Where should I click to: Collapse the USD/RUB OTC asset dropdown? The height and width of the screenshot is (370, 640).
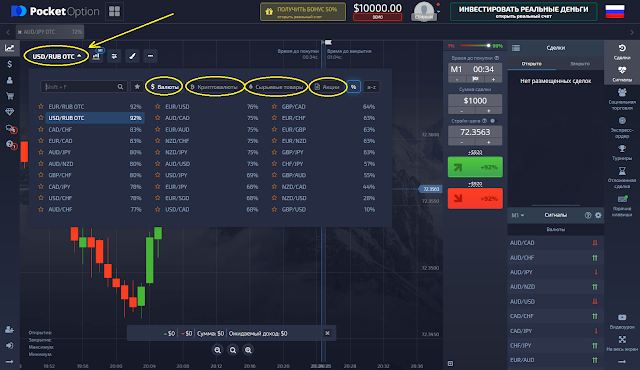pos(56,56)
